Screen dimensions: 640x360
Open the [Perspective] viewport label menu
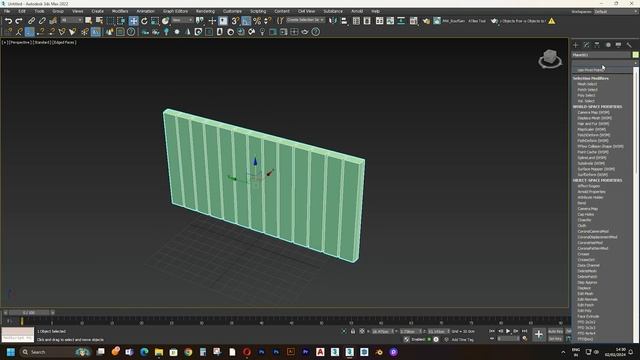tap(20, 42)
